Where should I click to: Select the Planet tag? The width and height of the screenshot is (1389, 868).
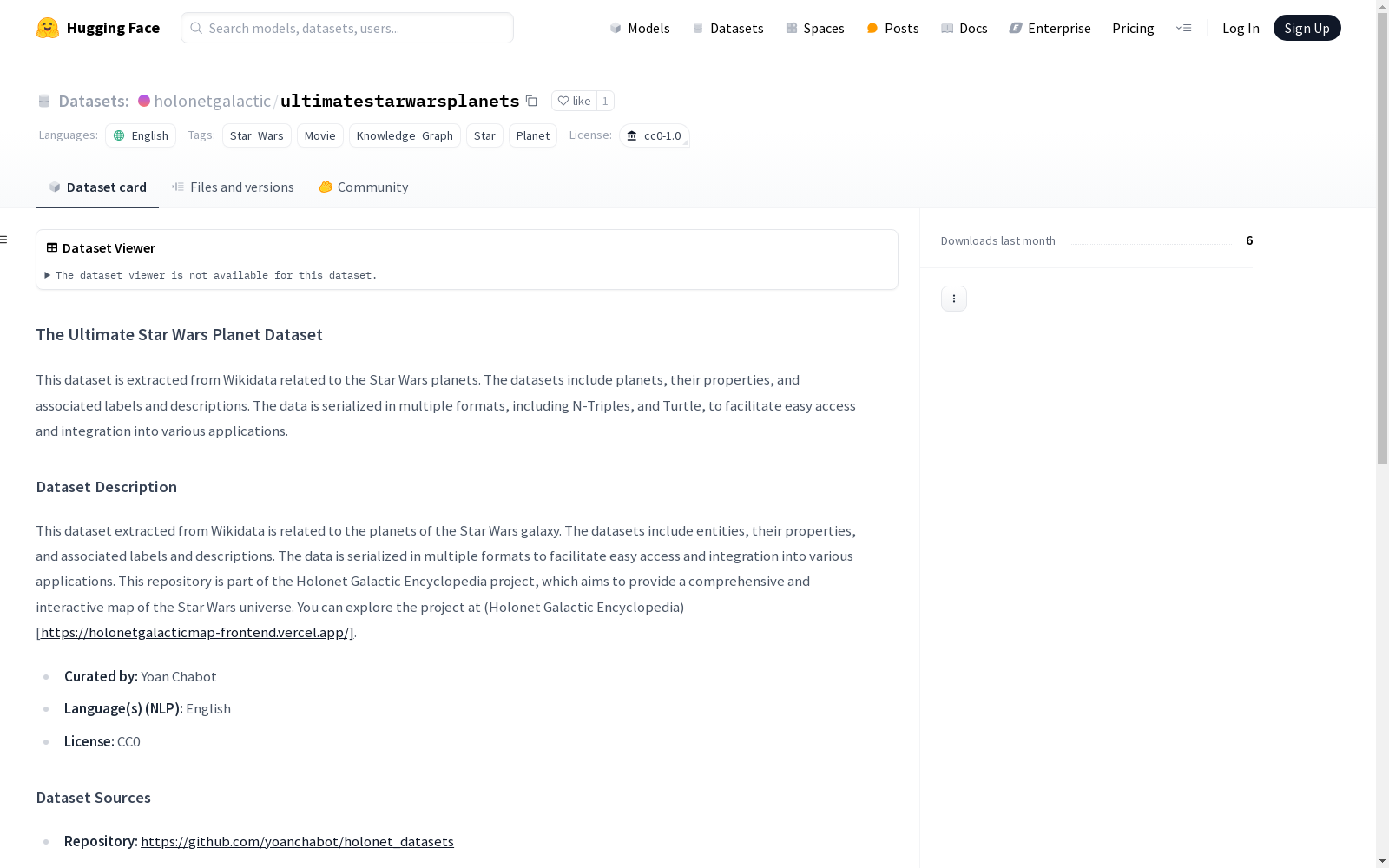[x=533, y=135]
